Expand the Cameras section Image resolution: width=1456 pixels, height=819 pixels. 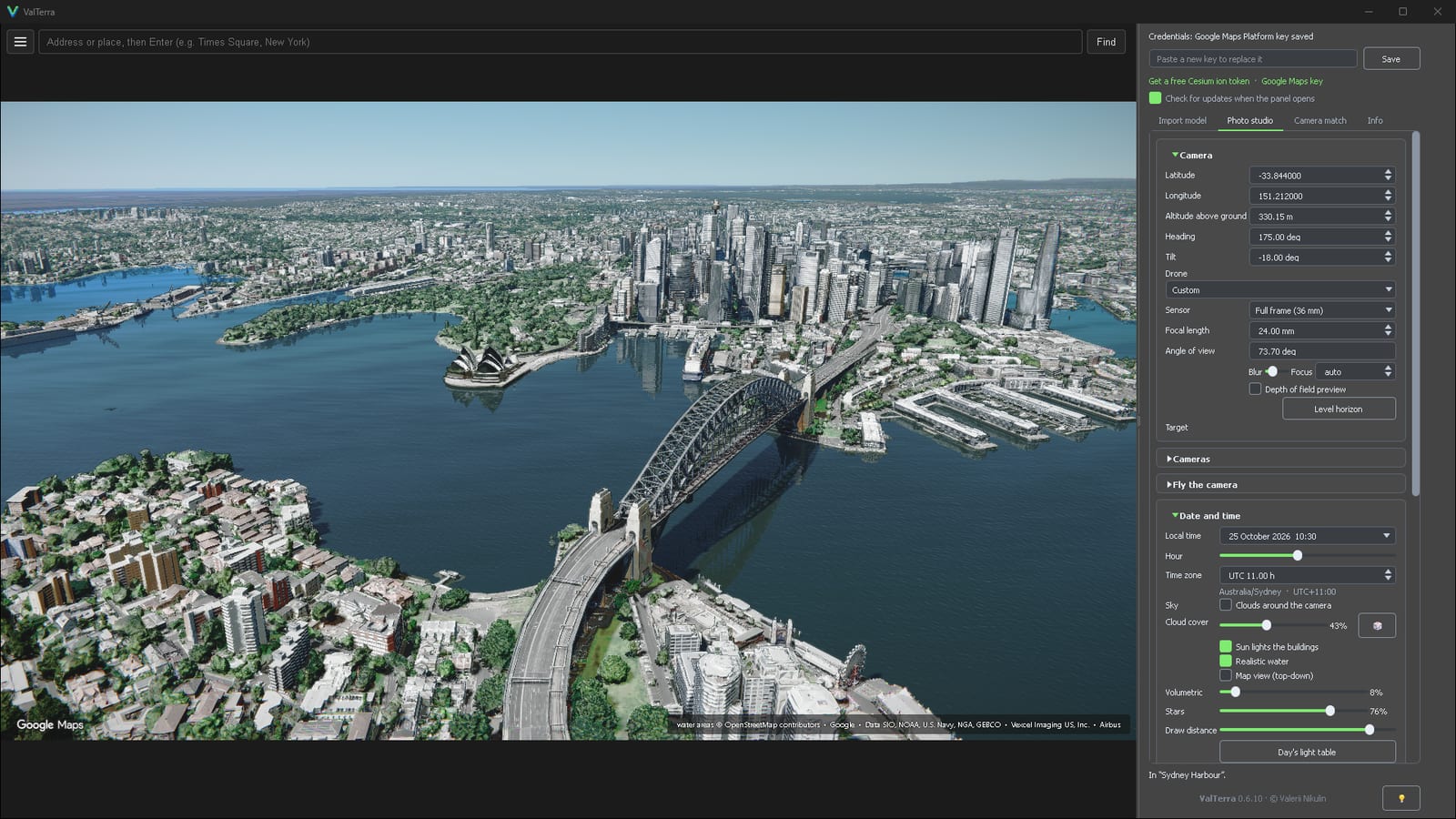point(1188,459)
